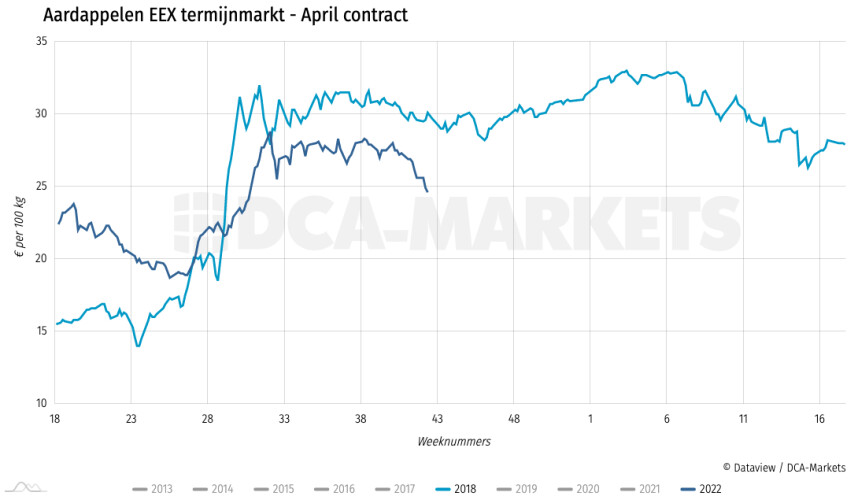Click week 43 on the x-axis
This screenshot has width=858, height=496.
436,419
